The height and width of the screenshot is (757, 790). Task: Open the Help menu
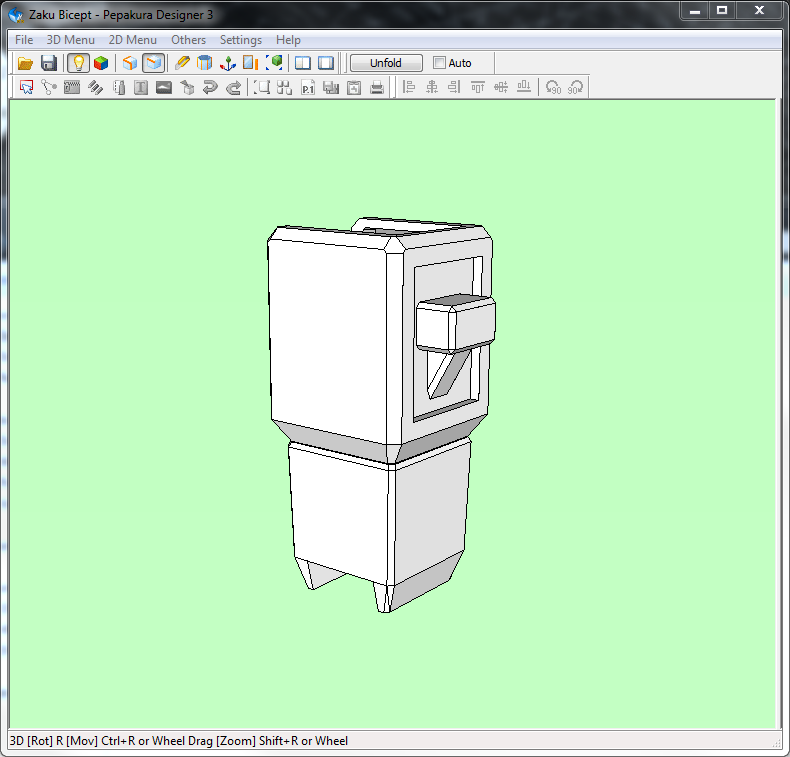click(288, 40)
